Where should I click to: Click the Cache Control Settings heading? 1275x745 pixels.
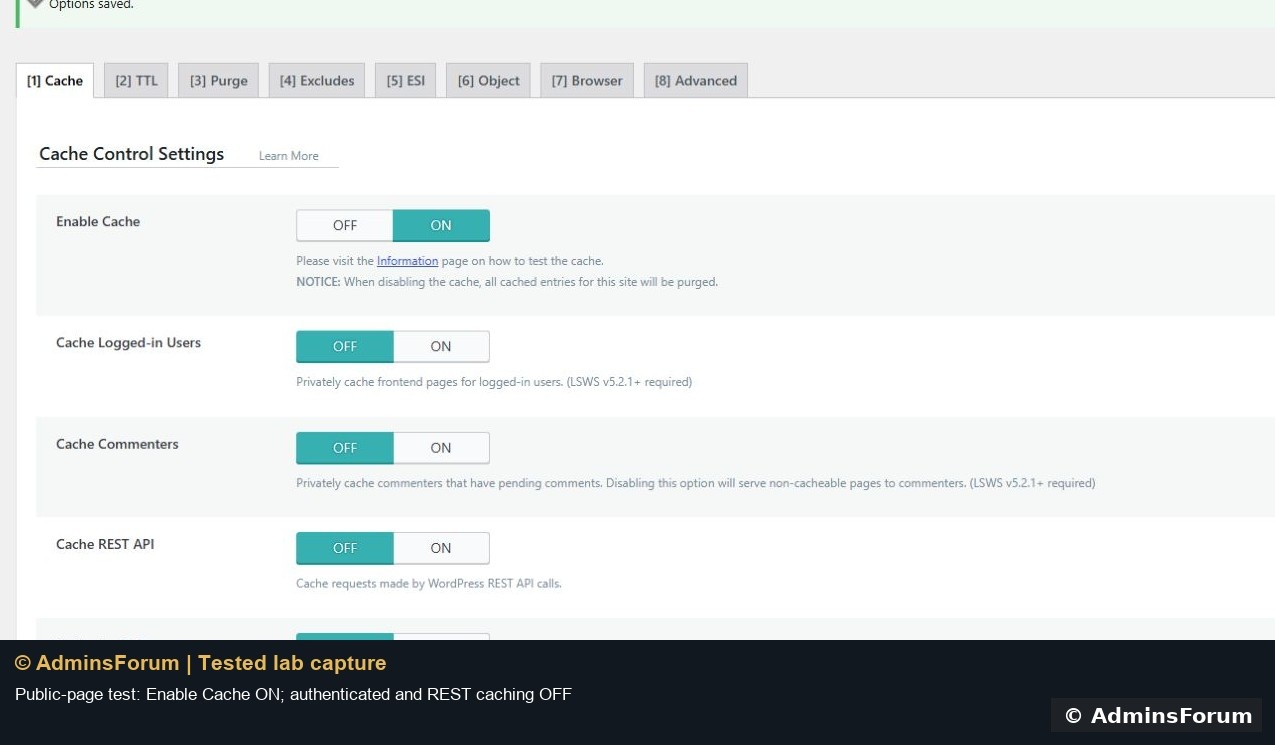point(132,154)
